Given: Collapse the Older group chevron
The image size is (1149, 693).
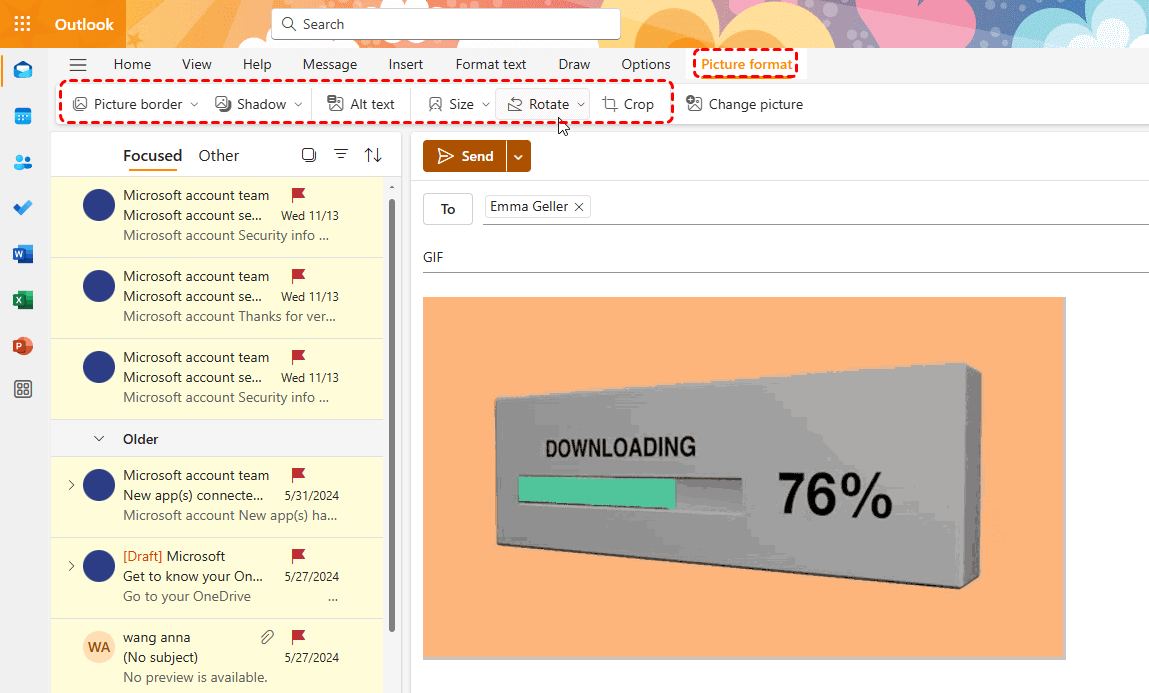Looking at the screenshot, I should (x=99, y=439).
